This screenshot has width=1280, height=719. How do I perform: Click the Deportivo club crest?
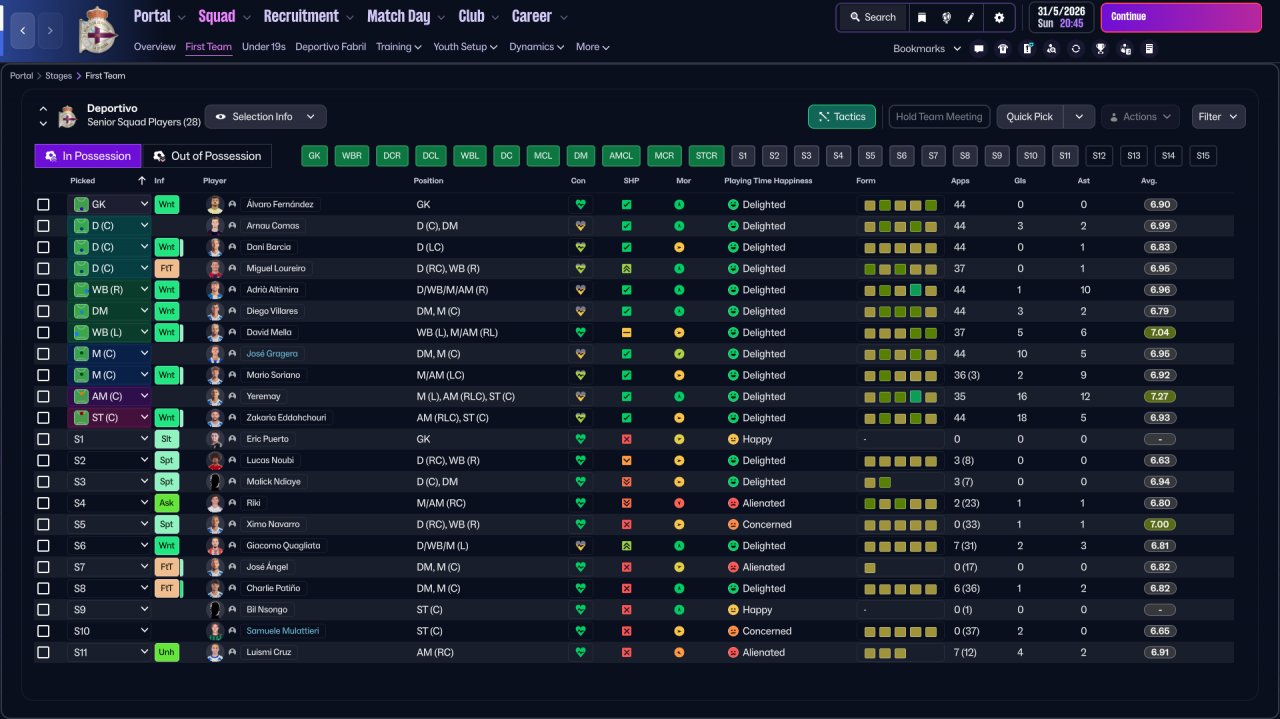tap(97, 30)
